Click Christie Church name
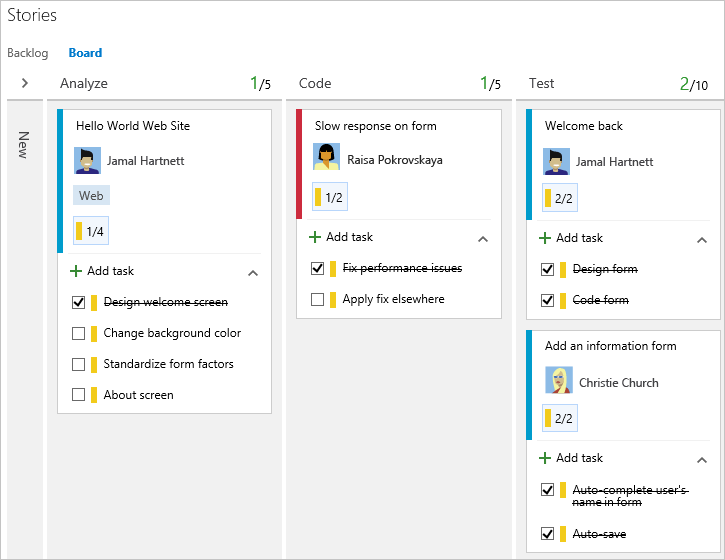 (x=619, y=383)
